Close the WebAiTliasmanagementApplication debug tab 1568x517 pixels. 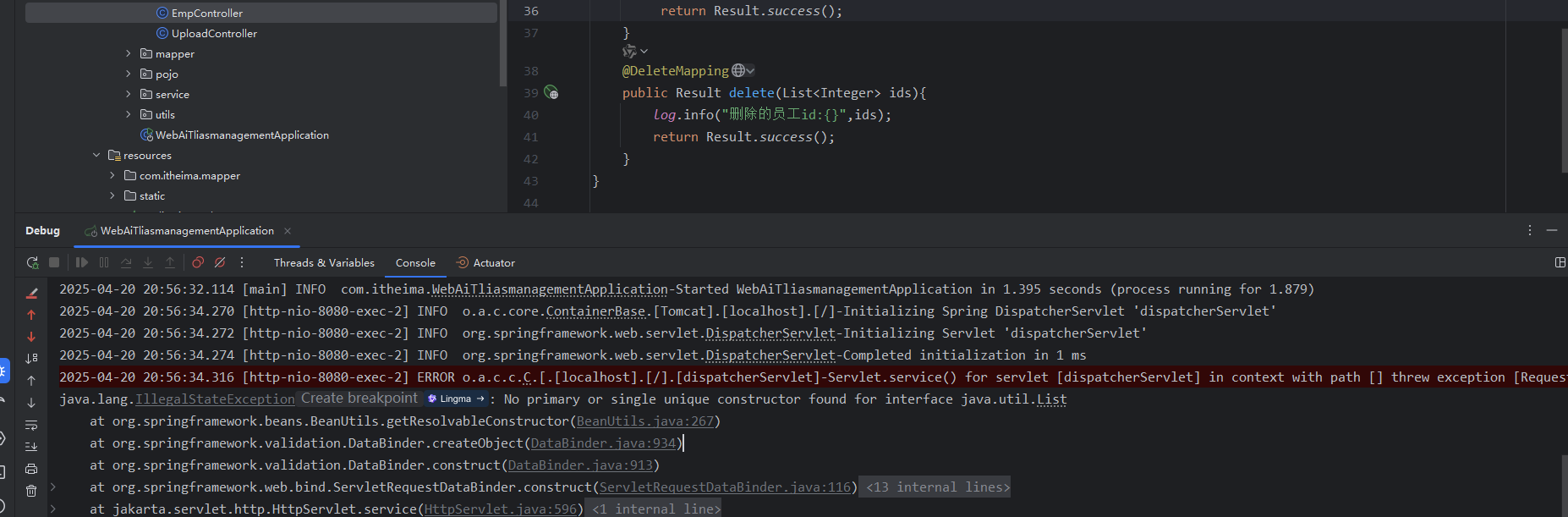(288, 231)
